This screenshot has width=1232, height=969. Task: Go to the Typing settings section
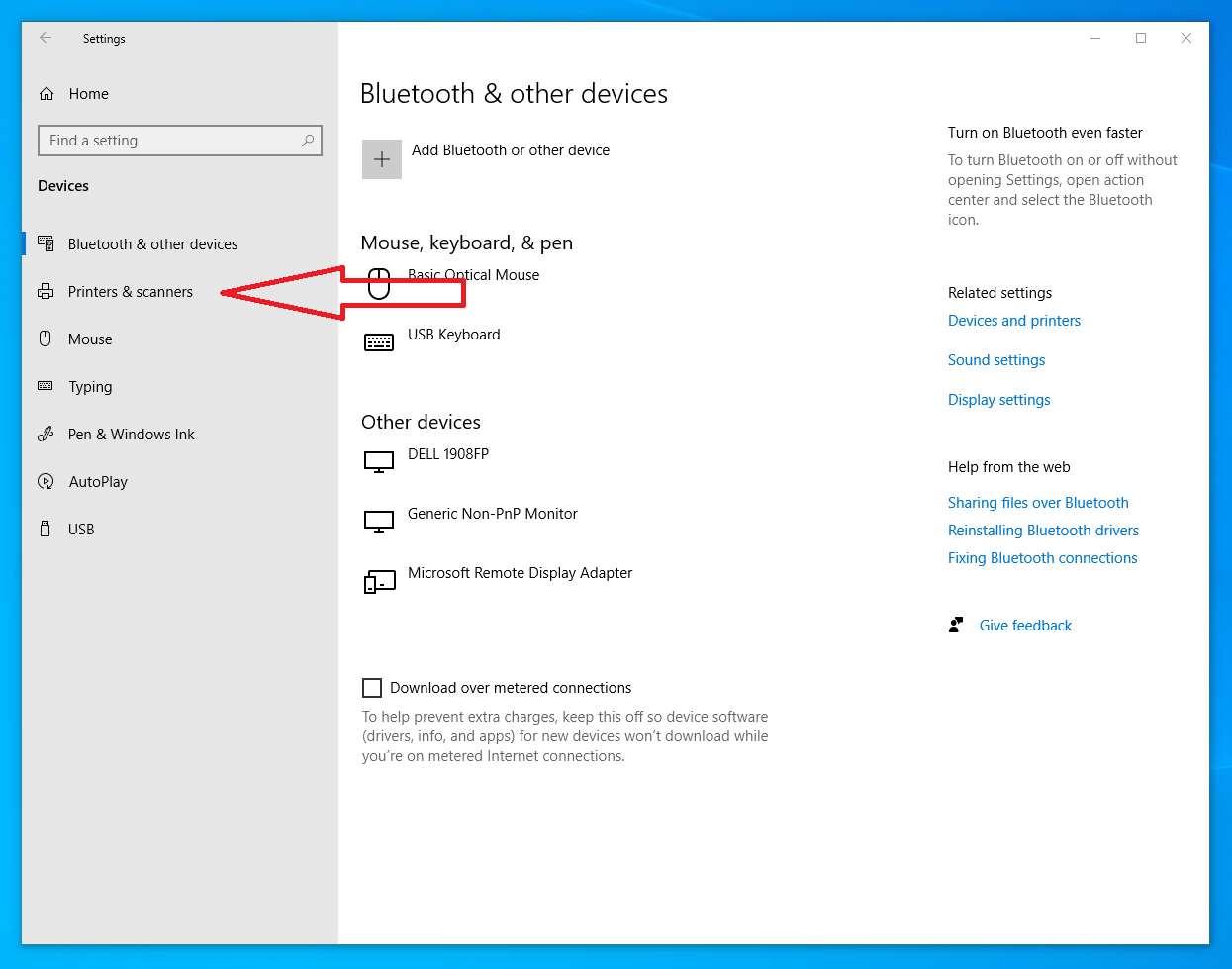[x=90, y=387]
